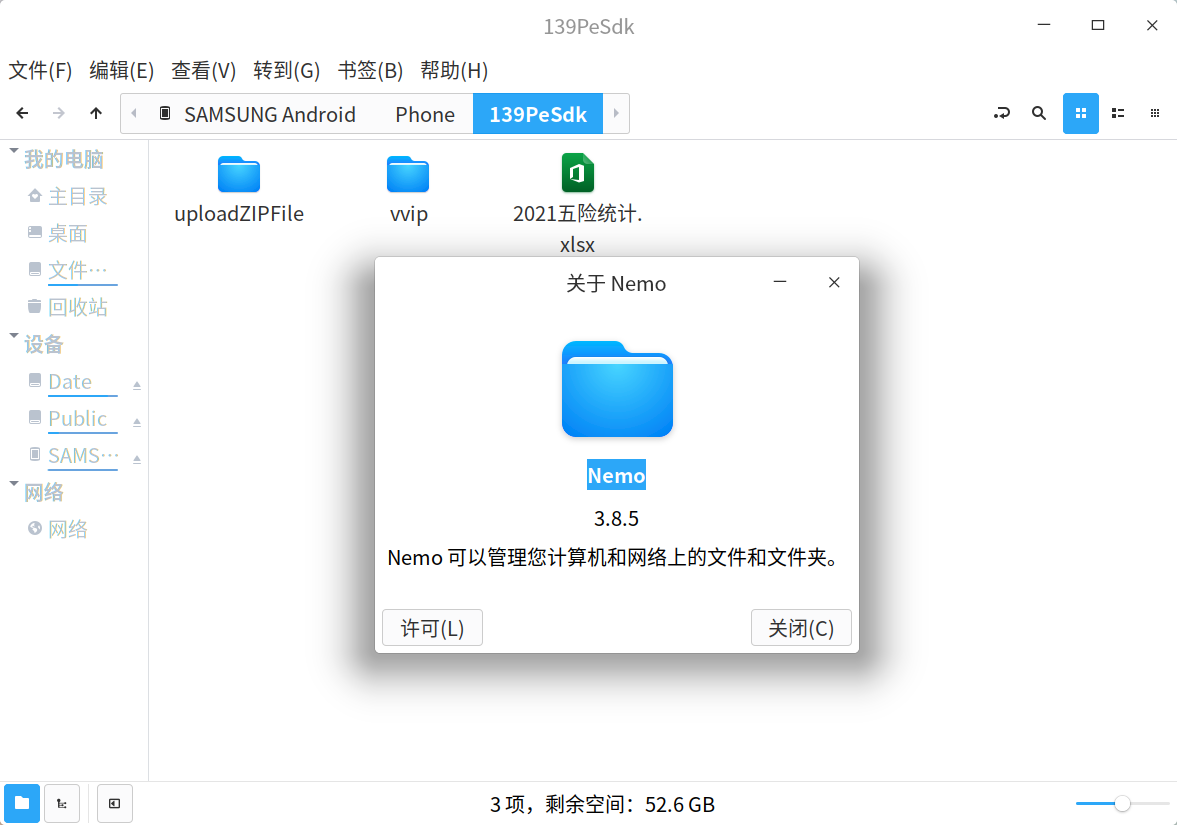1177x825 pixels.
Task: Hide the sidebar with the status bar button
Action: [x=114, y=803]
